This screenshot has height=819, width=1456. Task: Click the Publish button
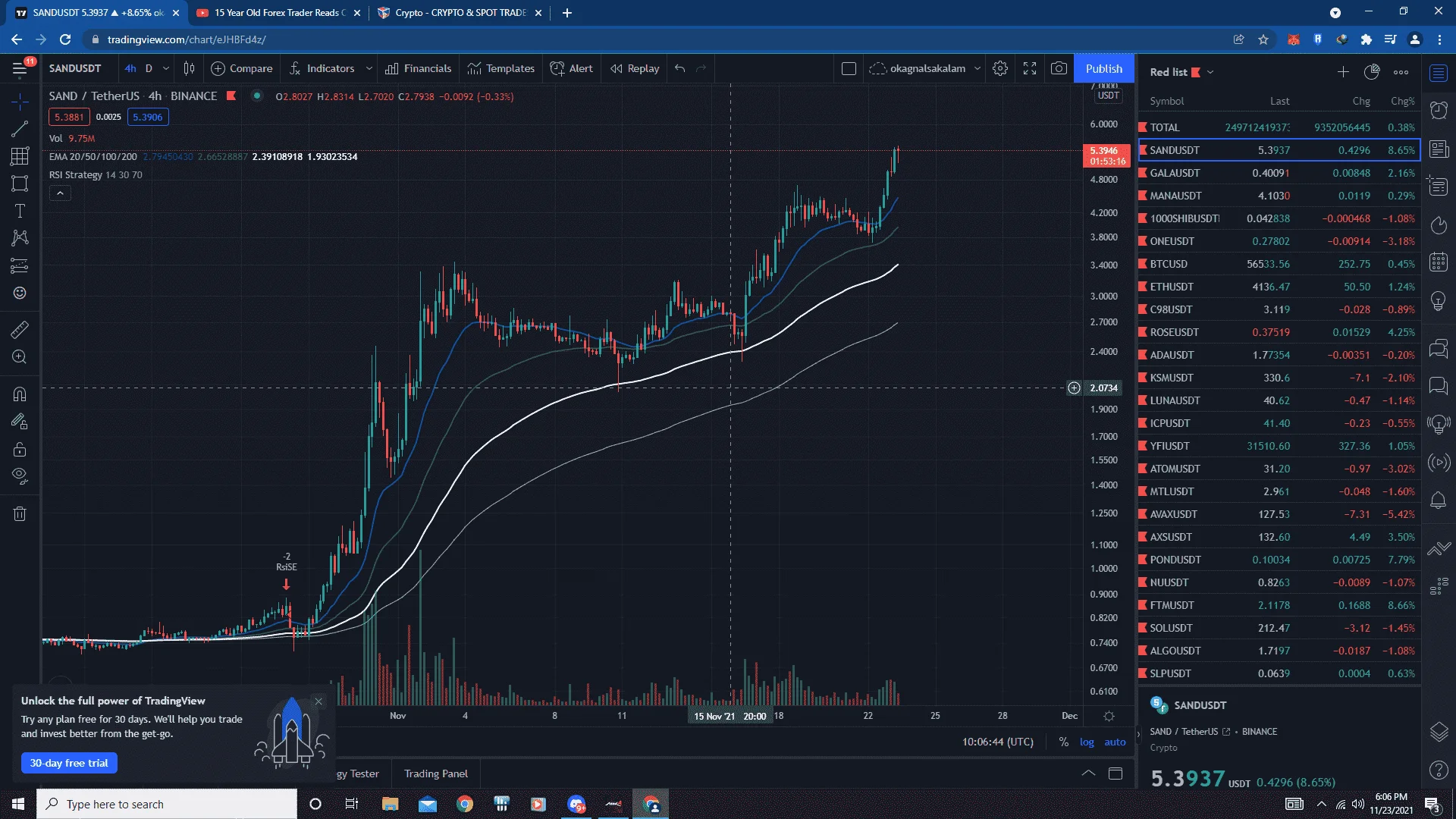(1104, 68)
